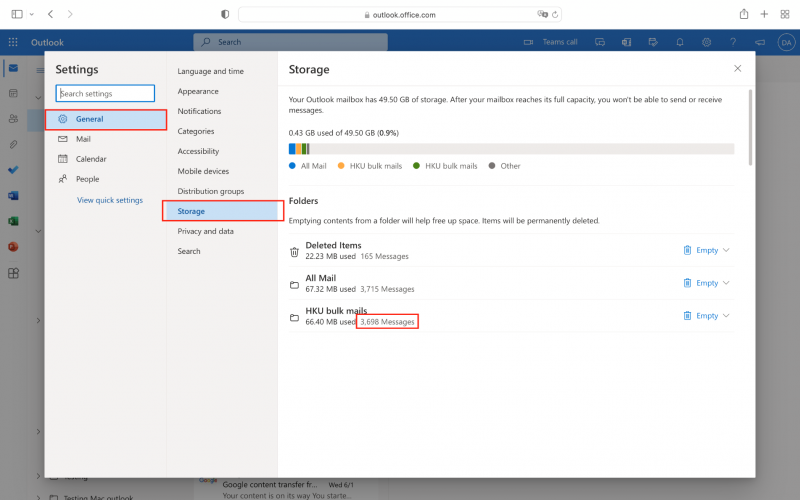Open People app in left rail
800x500 pixels.
pyautogui.click(x=13, y=119)
